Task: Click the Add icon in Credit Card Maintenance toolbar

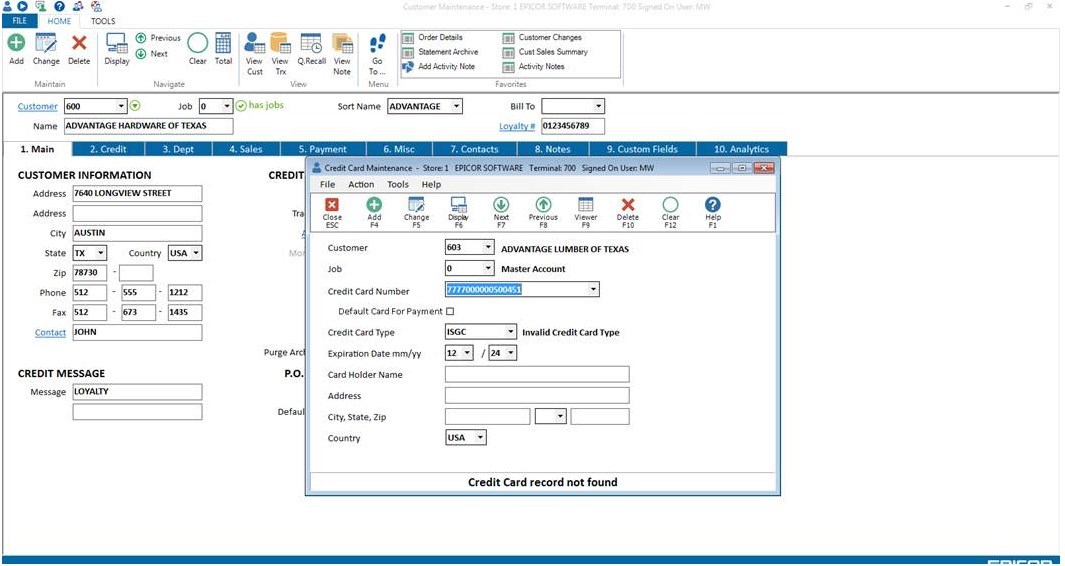Action: pos(374,206)
